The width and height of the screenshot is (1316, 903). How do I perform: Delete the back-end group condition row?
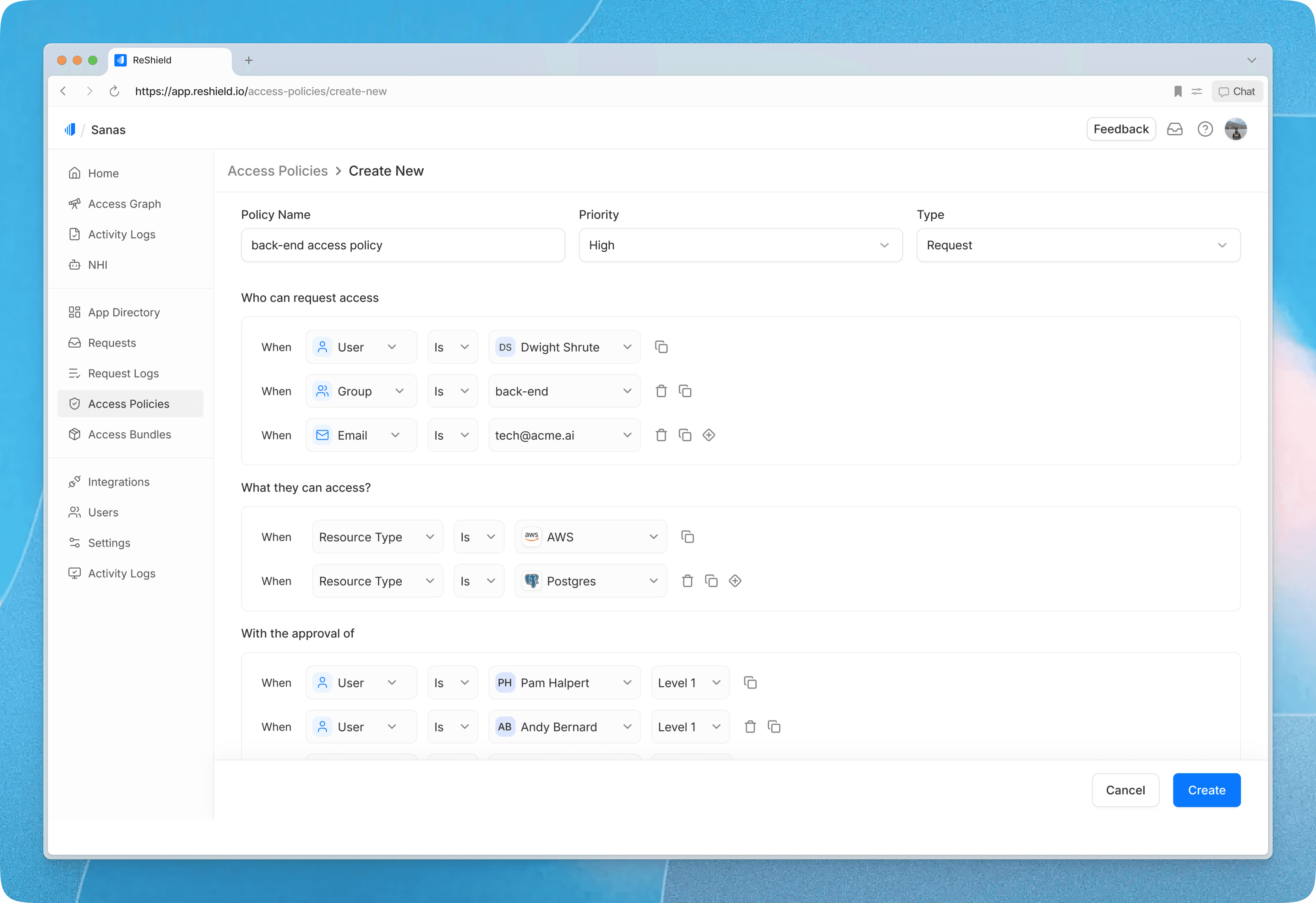coord(661,391)
